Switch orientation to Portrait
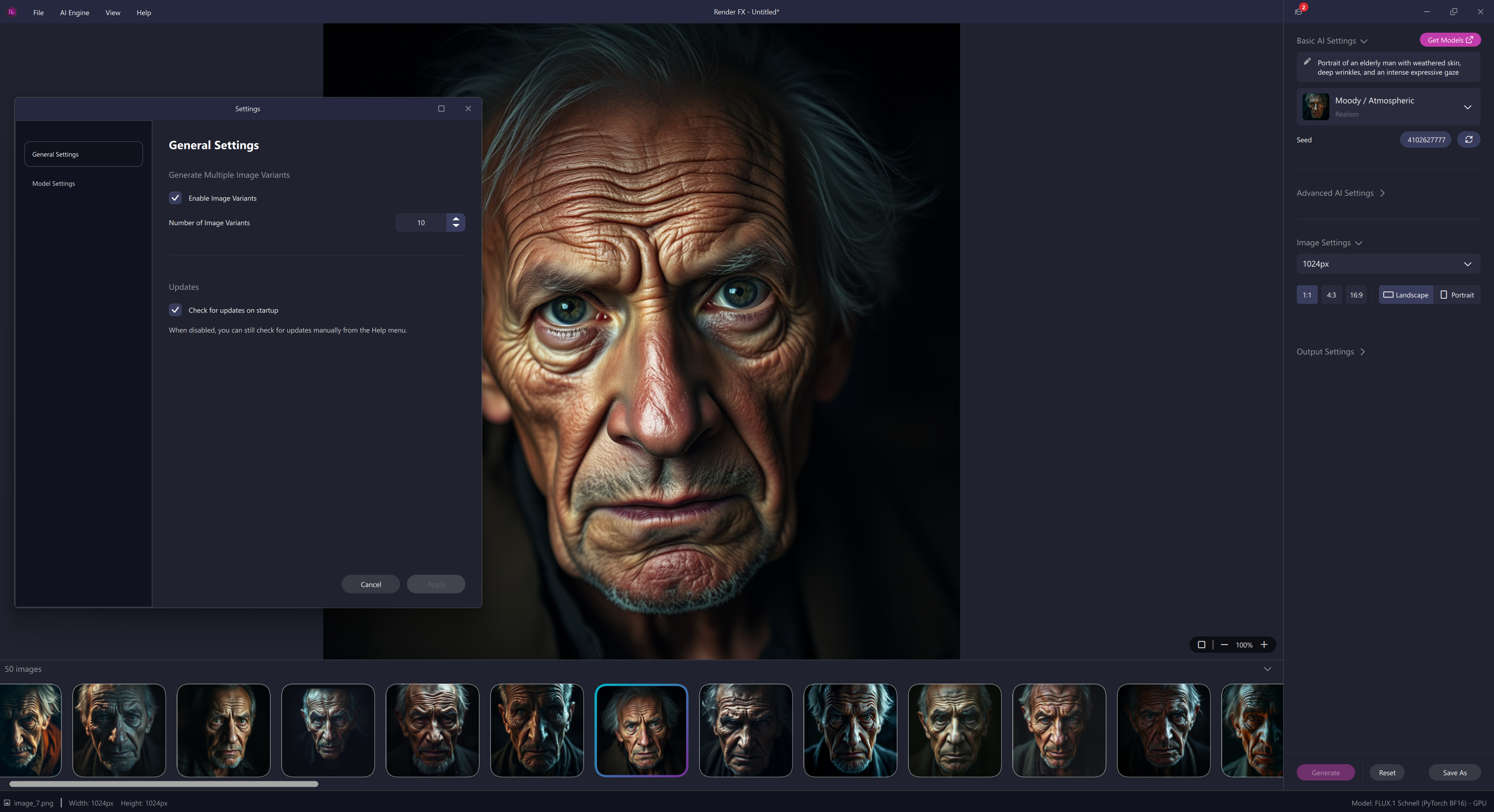The height and width of the screenshot is (812, 1494). tap(1457, 295)
